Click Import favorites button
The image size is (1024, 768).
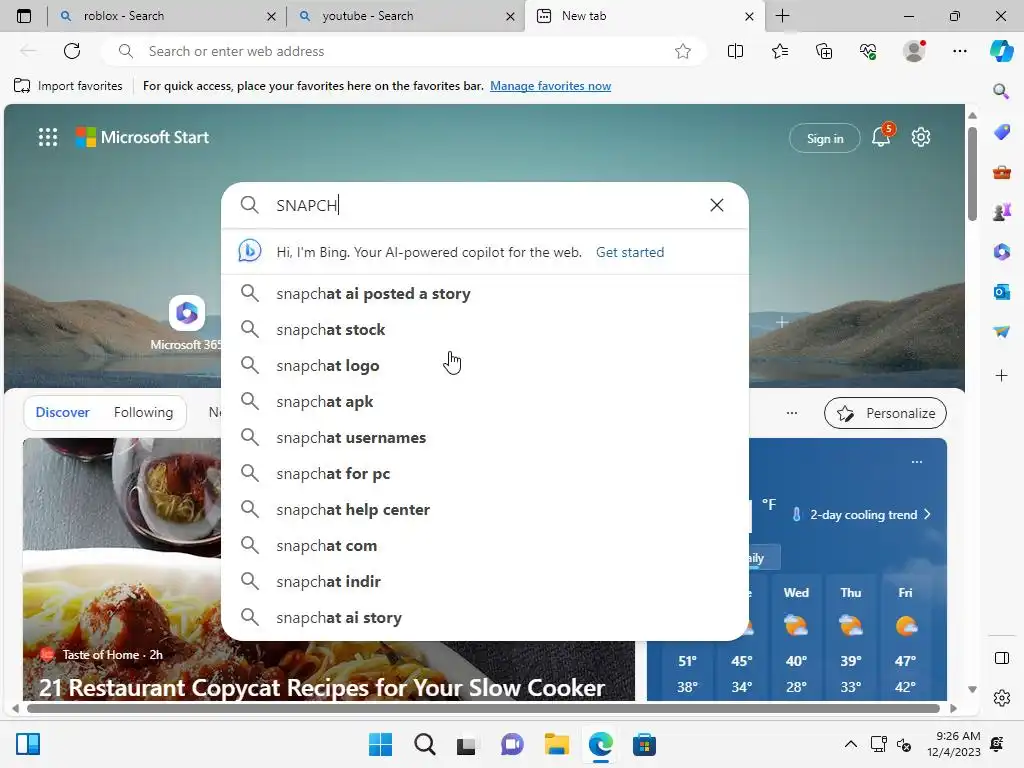point(68,86)
